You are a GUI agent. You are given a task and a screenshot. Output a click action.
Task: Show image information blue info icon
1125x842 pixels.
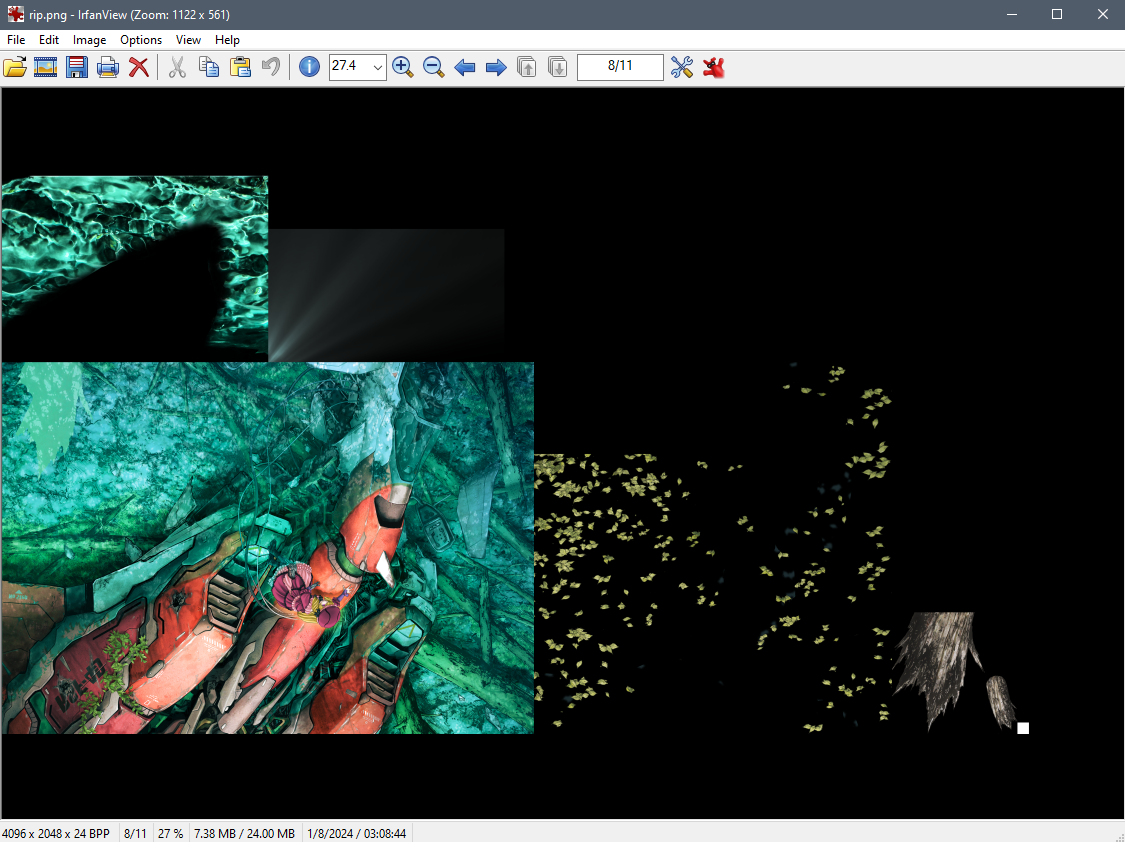point(309,67)
